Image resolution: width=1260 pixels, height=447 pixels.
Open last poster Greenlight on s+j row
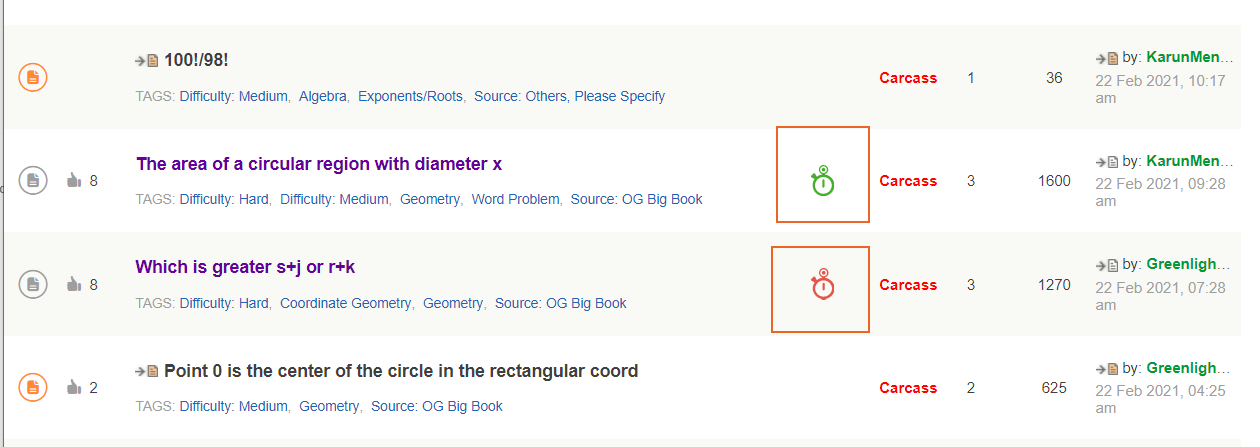1188,265
